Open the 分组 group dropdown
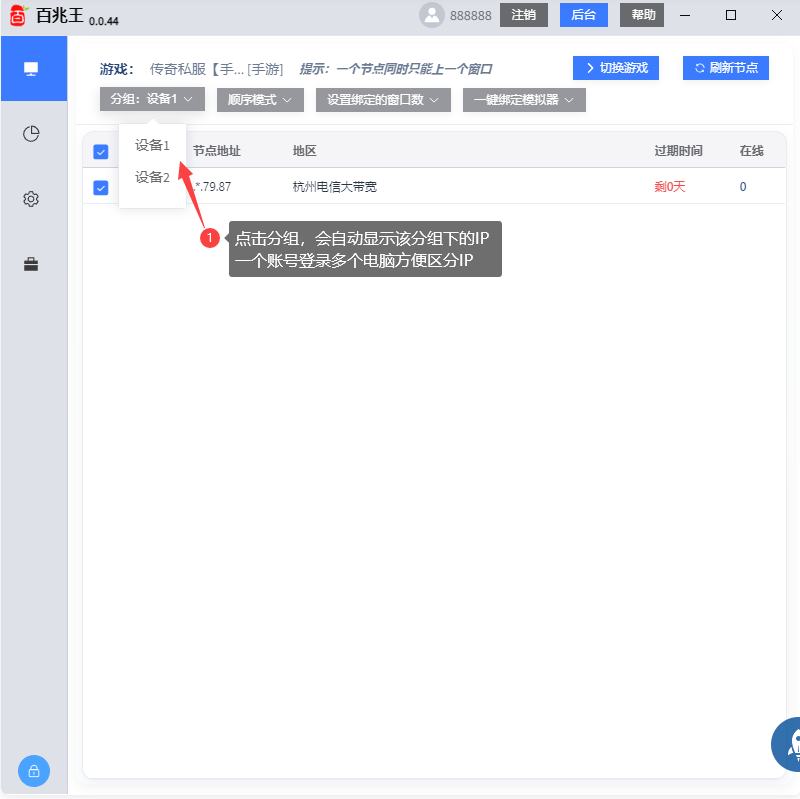The image size is (800, 799). coord(150,99)
